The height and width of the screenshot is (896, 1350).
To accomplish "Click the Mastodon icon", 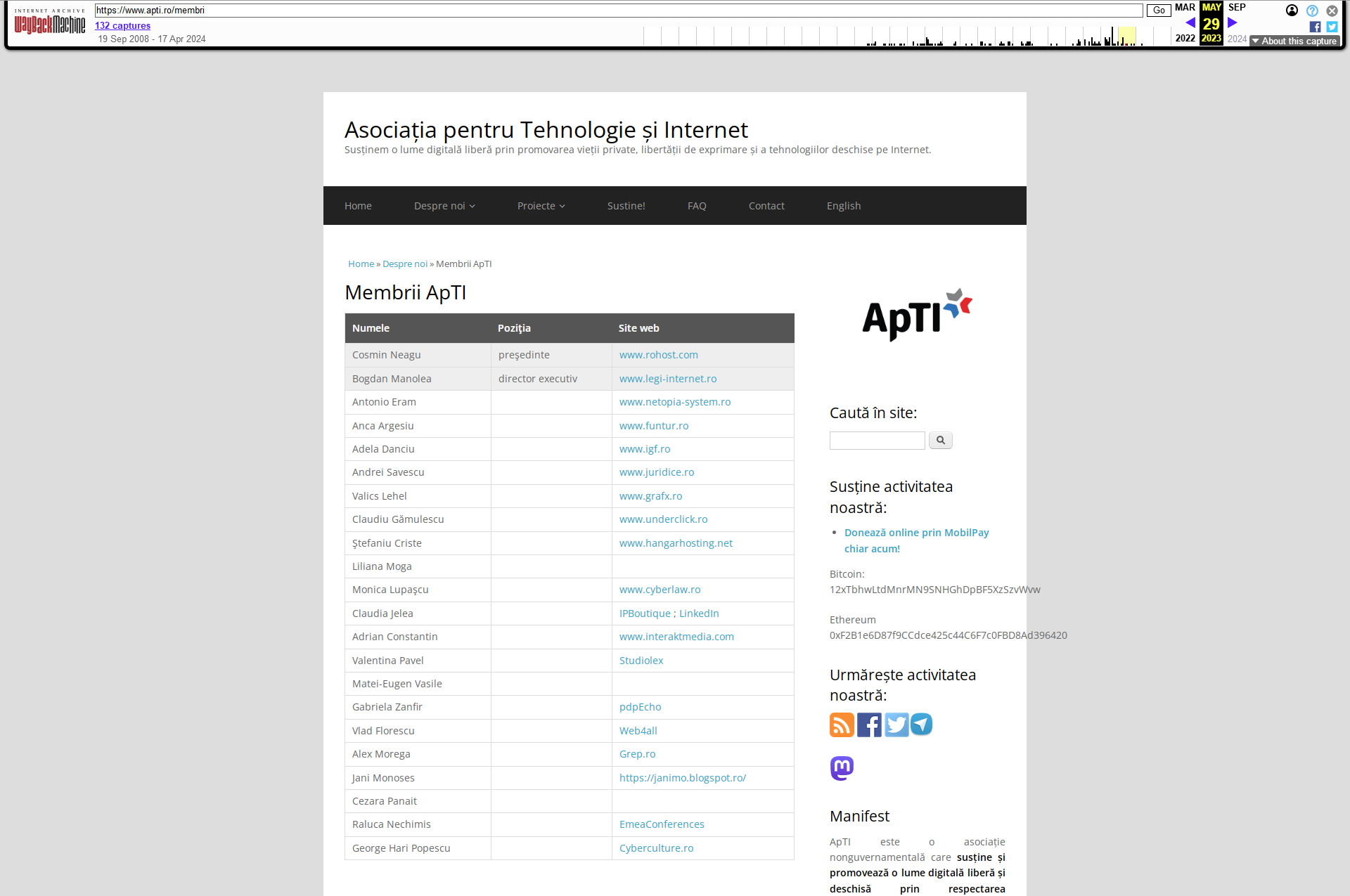I will coord(842,768).
